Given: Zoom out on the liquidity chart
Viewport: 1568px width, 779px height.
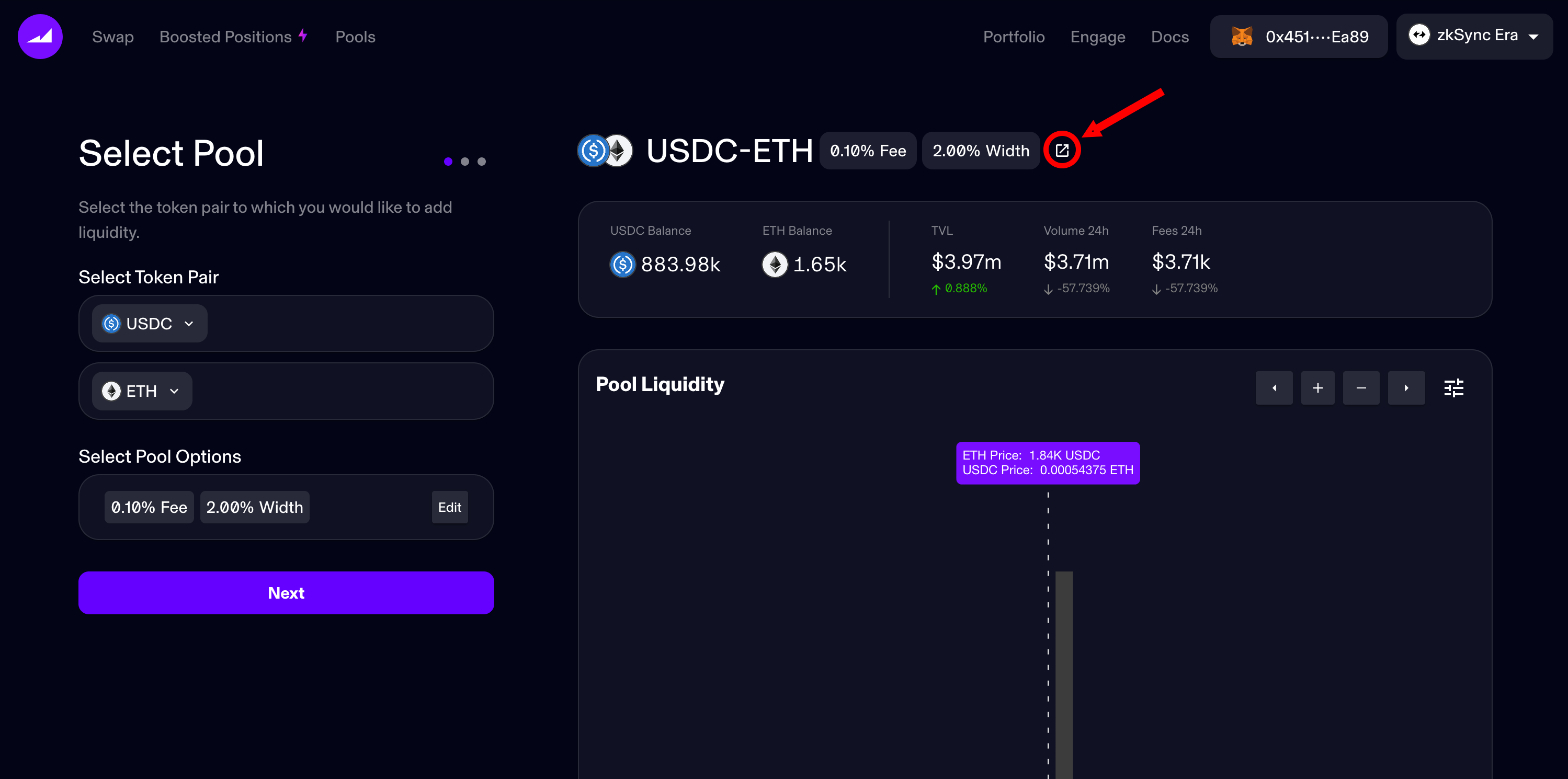Looking at the screenshot, I should tap(1361, 388).
